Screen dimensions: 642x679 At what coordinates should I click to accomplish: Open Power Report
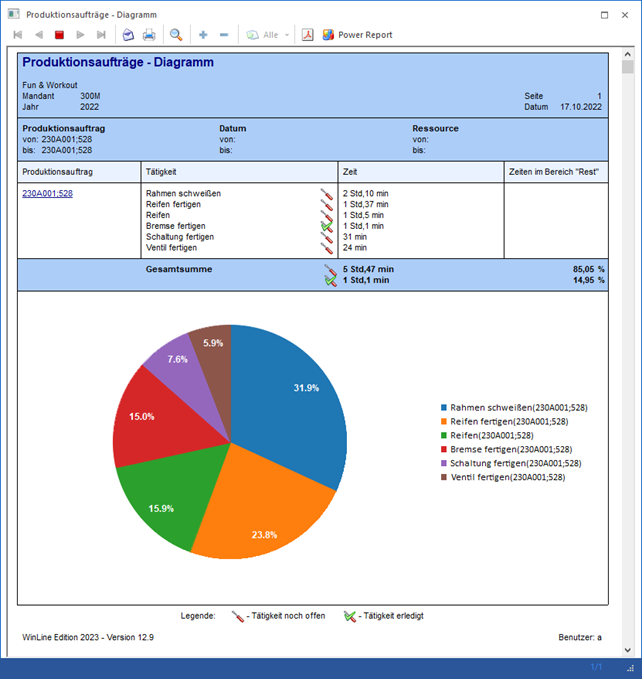point(357,35)
